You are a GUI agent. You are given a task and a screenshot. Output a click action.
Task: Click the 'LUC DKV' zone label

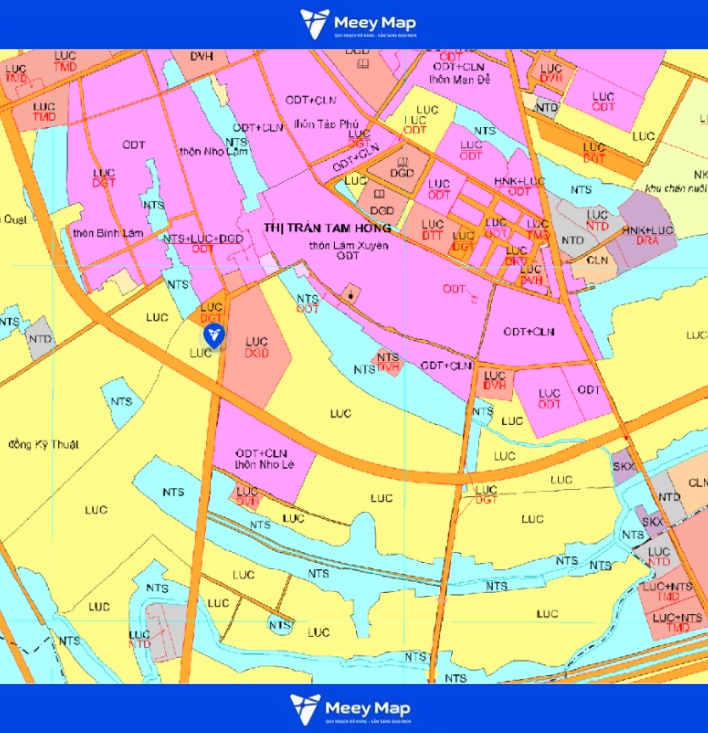point(516,256)
